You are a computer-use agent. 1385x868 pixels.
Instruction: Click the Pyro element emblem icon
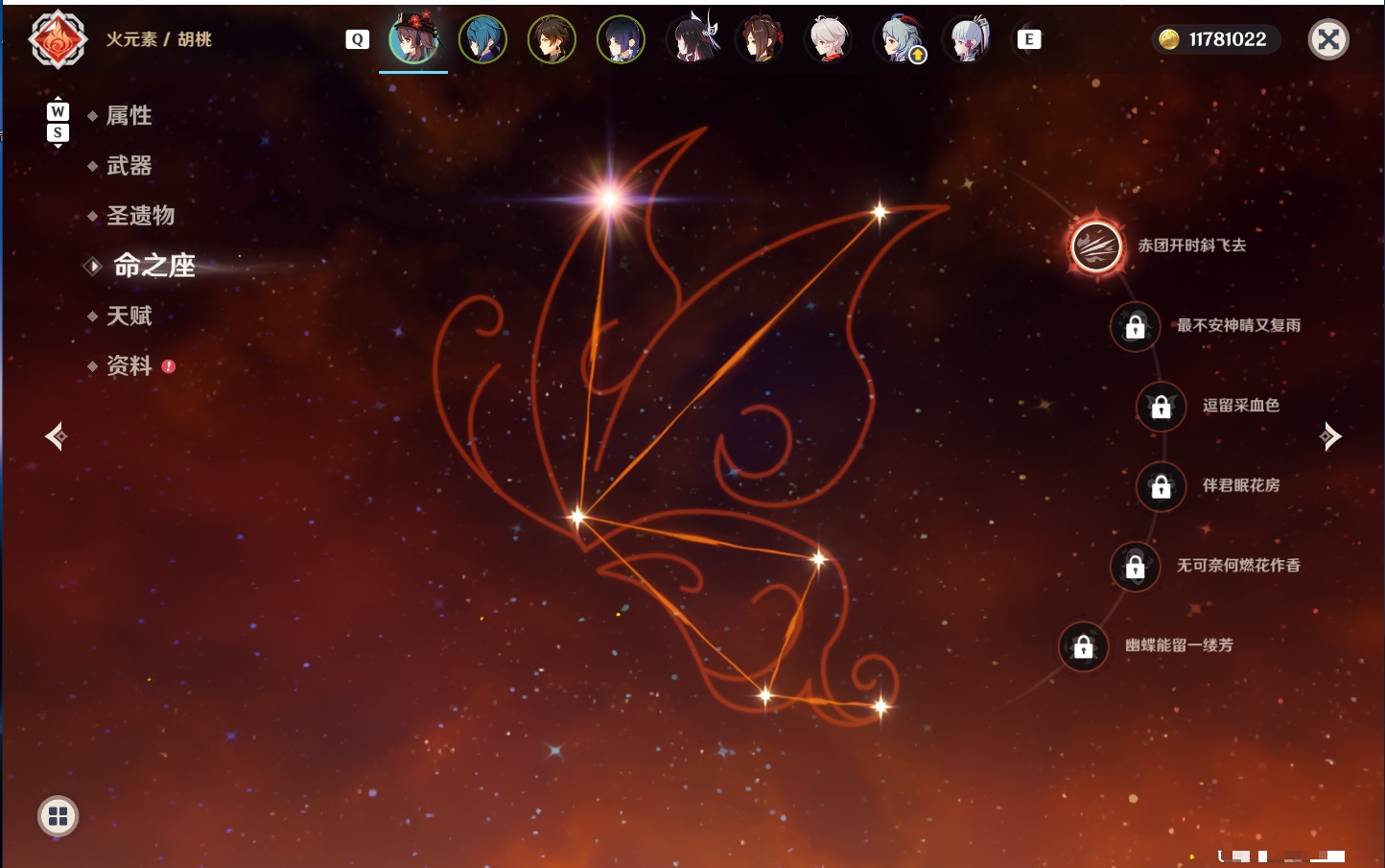[58, 39]
